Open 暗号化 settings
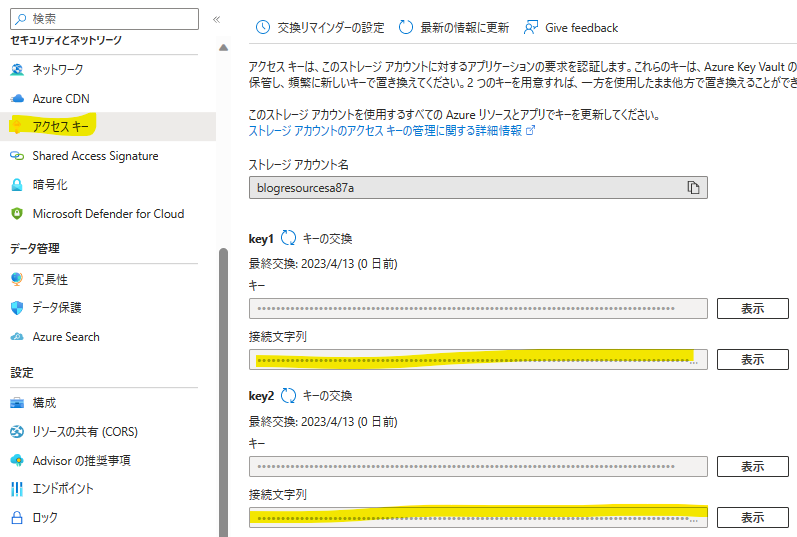This screenshot has width=797, height=537. click(50, 185)
